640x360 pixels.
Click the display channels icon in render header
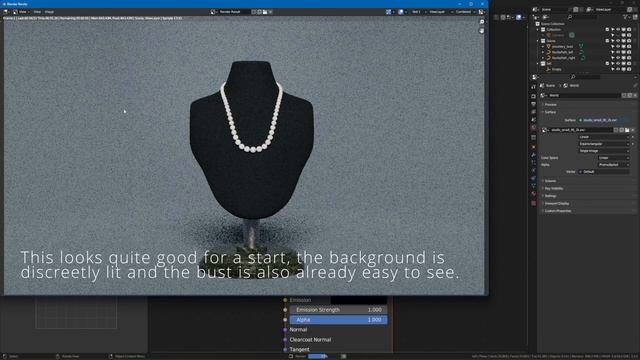click(482, 12)
